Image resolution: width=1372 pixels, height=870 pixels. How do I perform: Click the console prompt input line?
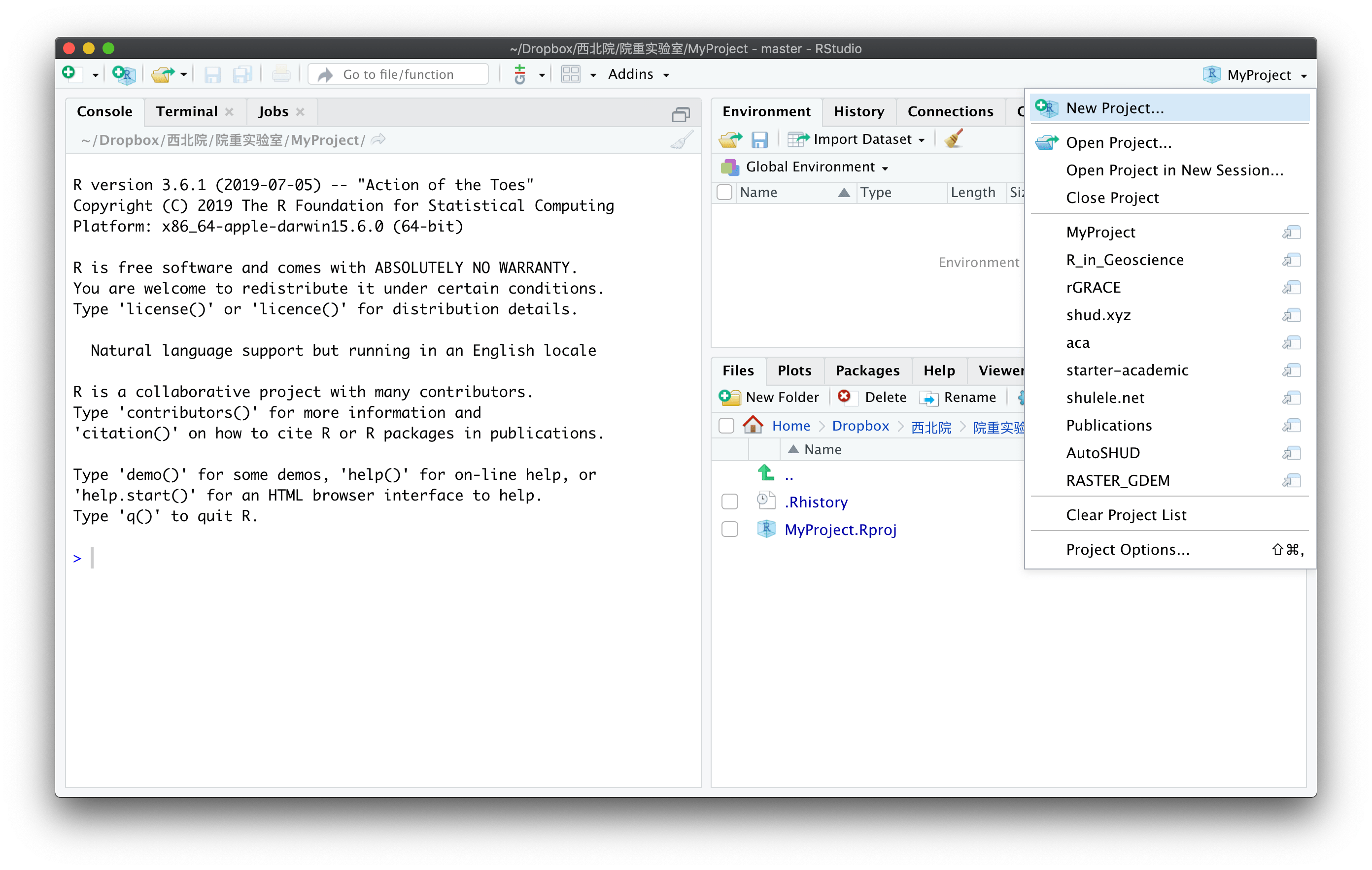(382, 558)
